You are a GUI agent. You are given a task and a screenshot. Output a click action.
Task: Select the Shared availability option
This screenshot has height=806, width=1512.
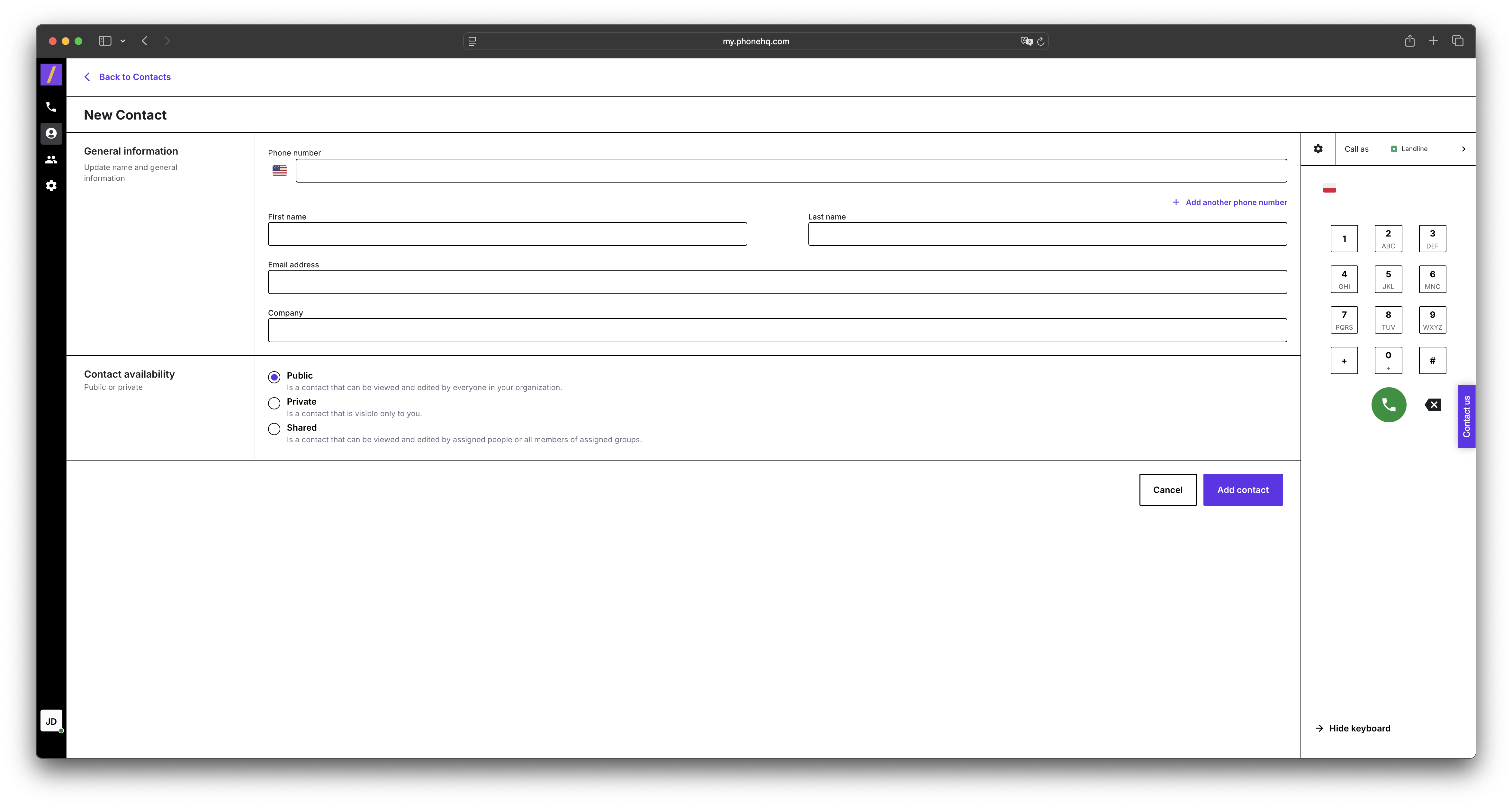click(274, 429)
